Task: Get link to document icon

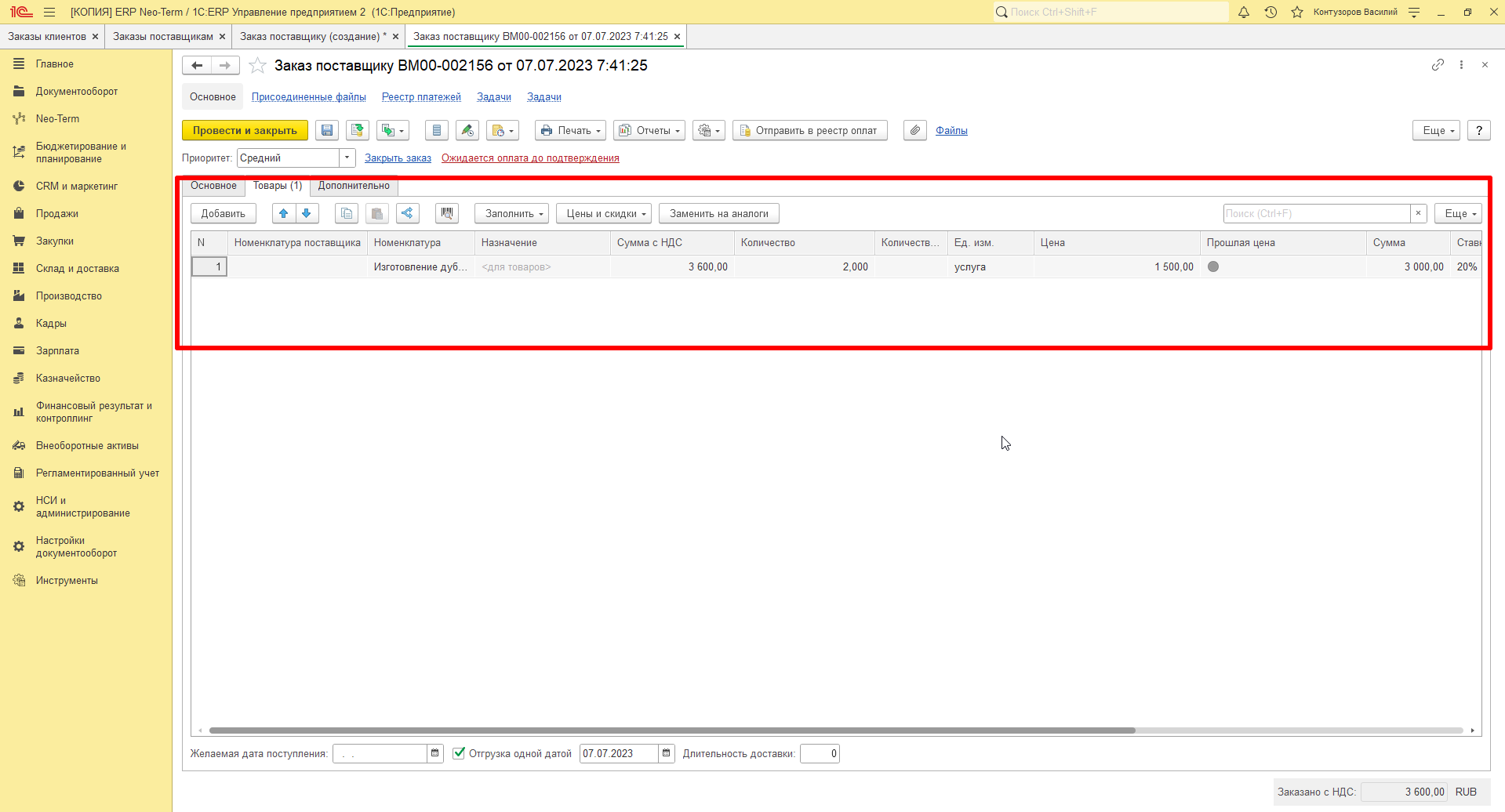Action: (1438, 65)
